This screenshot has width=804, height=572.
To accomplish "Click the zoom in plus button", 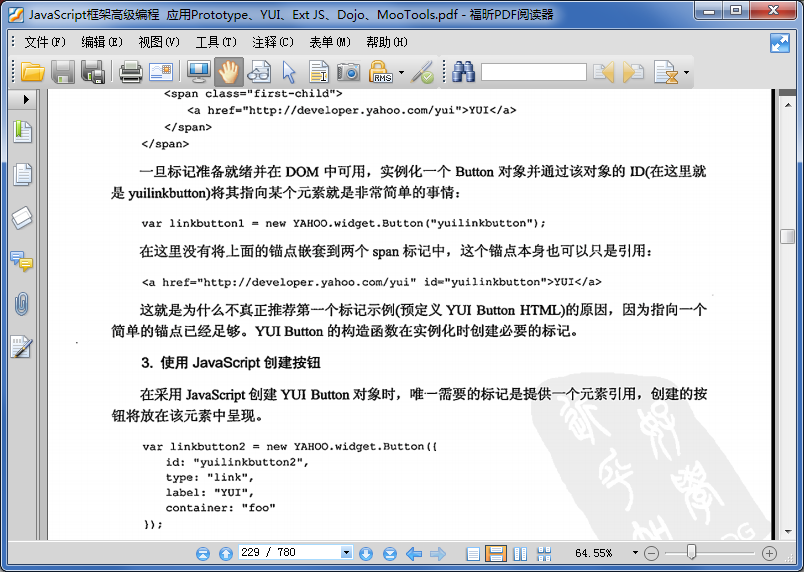I will click(x=769, y=554).
